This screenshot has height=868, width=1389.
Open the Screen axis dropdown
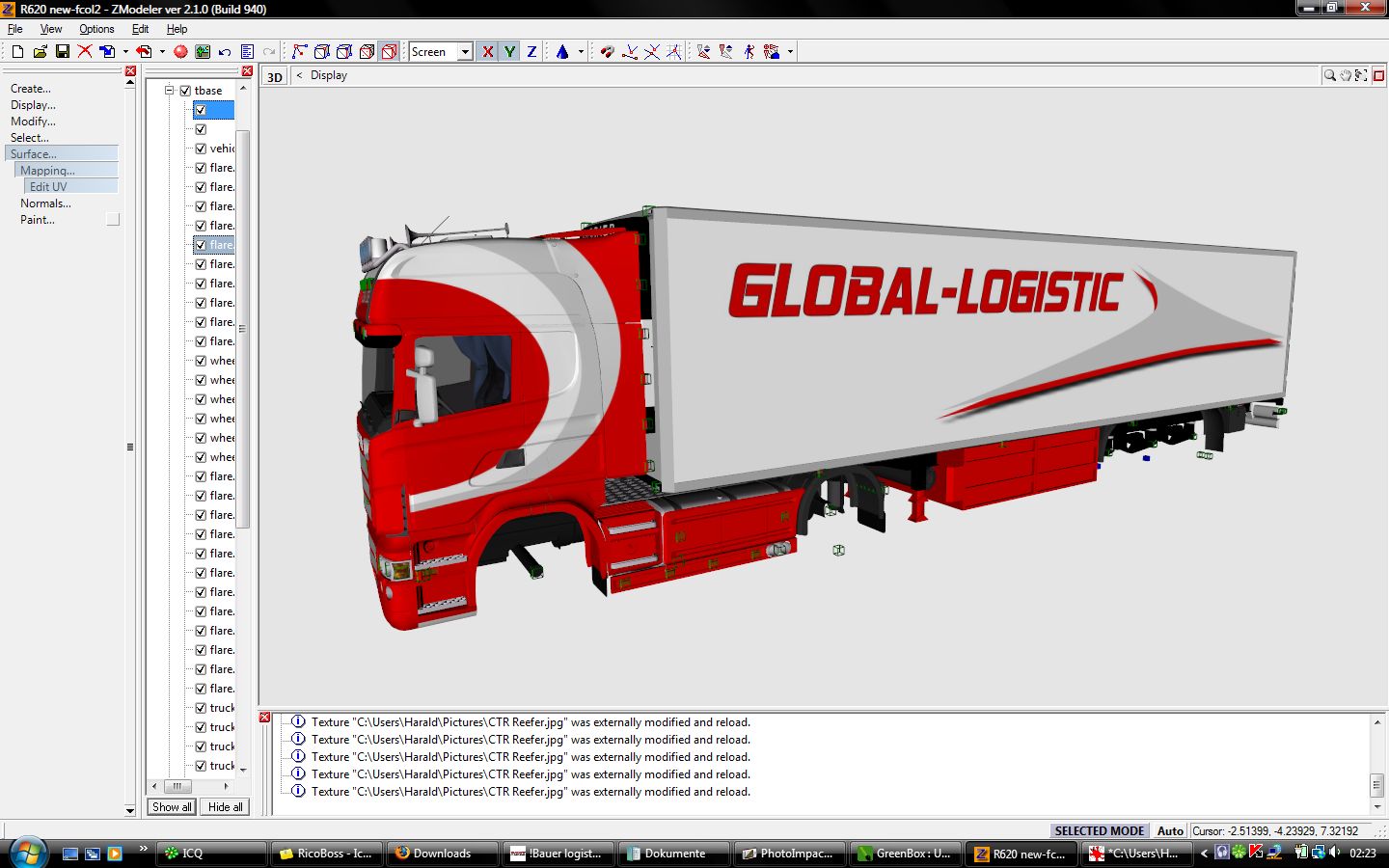click(x=465, y=51)
